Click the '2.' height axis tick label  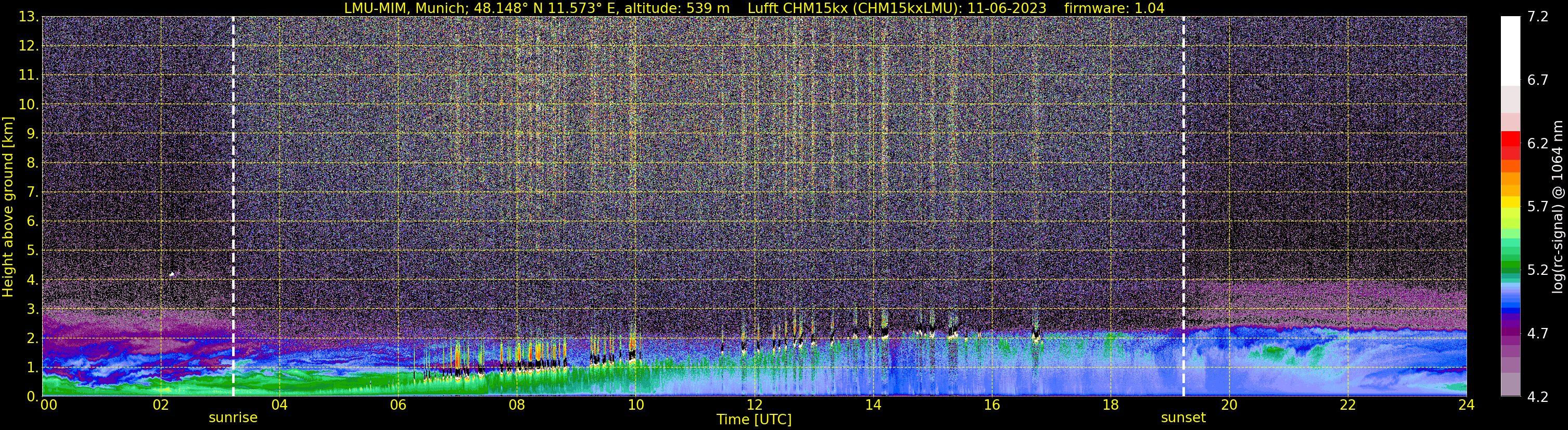click(x=32, y=338)
